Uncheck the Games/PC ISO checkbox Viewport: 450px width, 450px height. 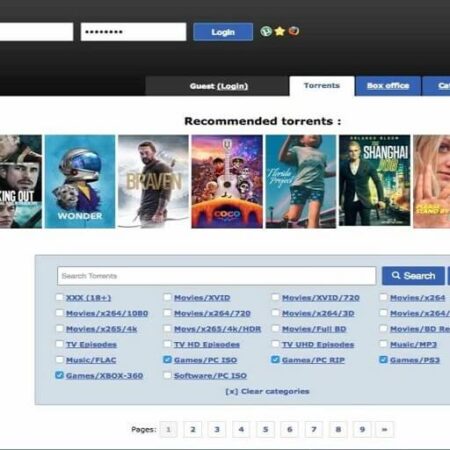[167, 359]
